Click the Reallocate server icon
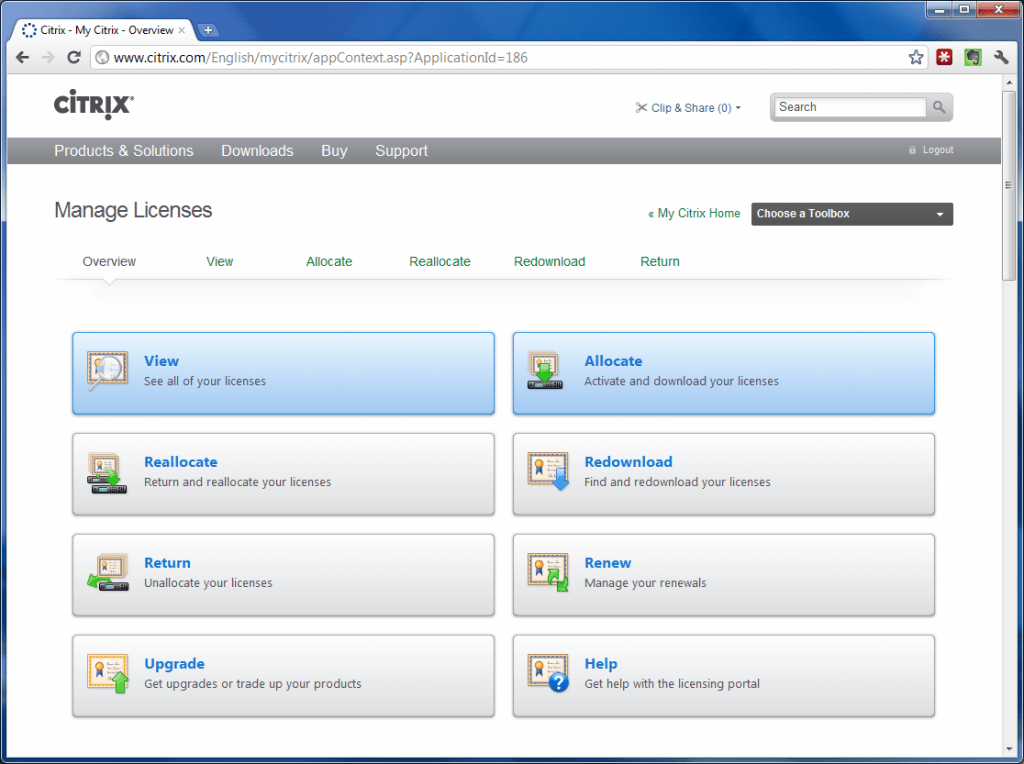Viewport: 1024px width, 764px height. (x=107, y=471)
